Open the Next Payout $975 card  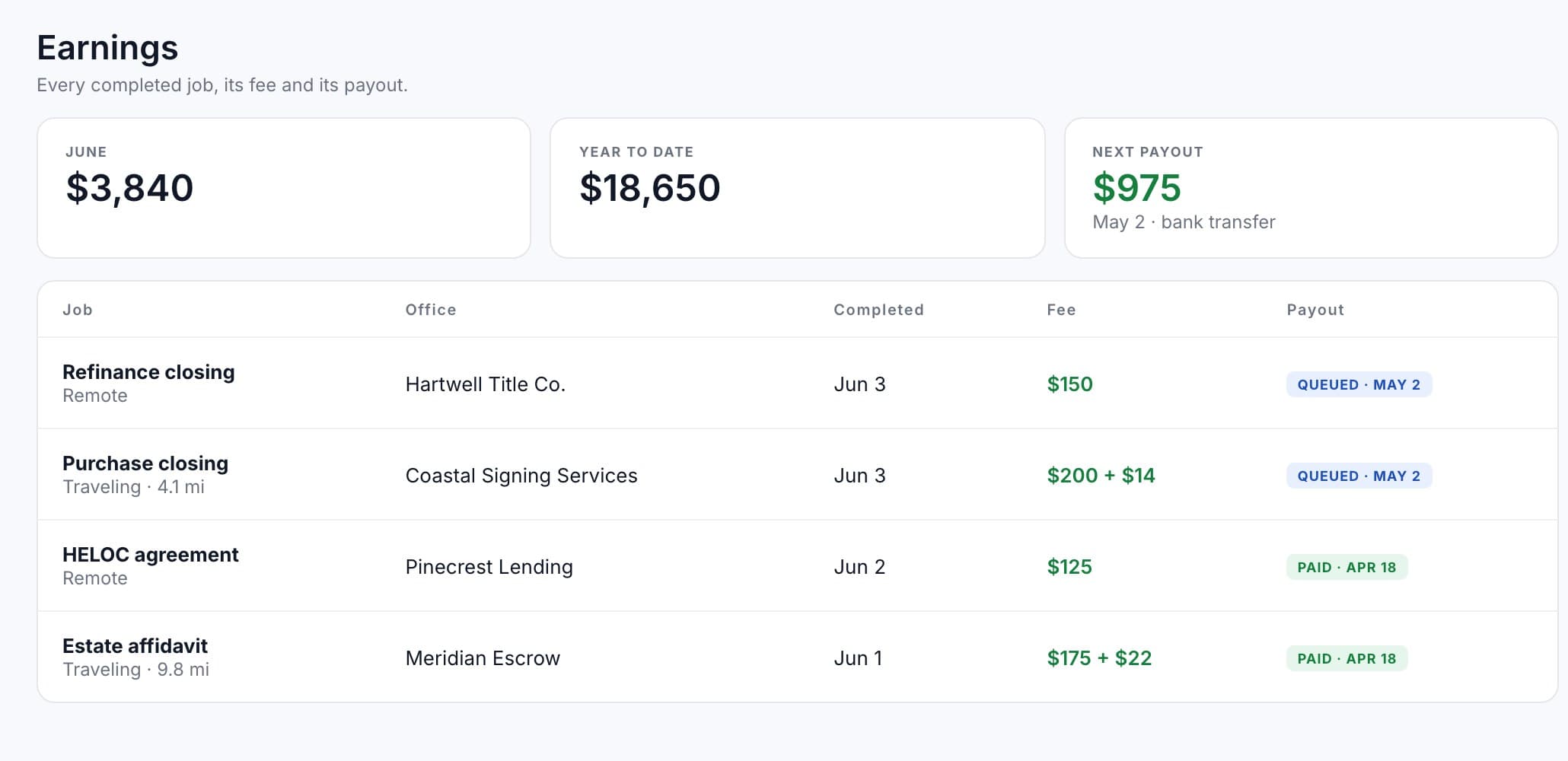[1311, 188]
